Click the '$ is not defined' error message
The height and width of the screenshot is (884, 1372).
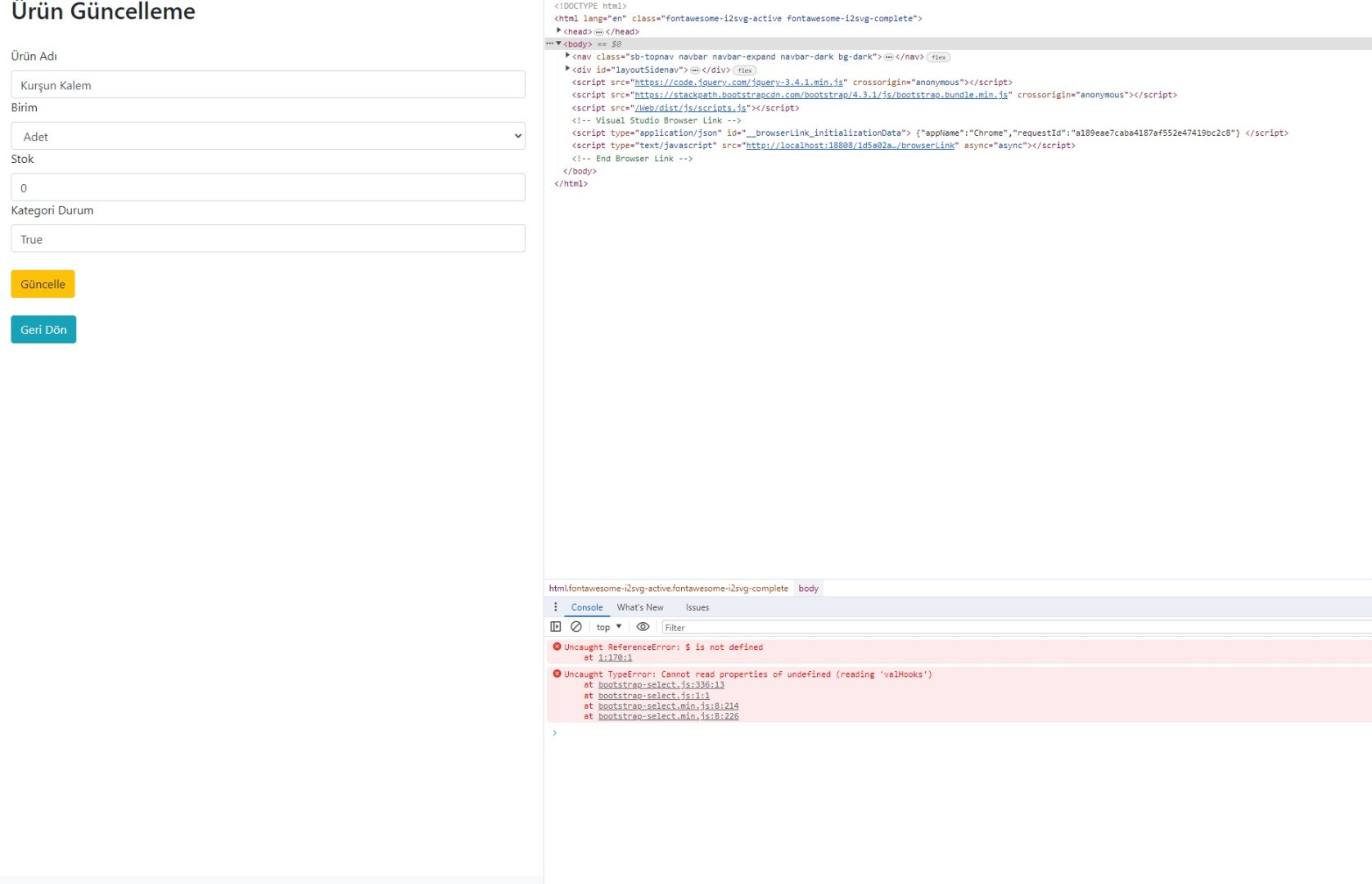point(663,647)
